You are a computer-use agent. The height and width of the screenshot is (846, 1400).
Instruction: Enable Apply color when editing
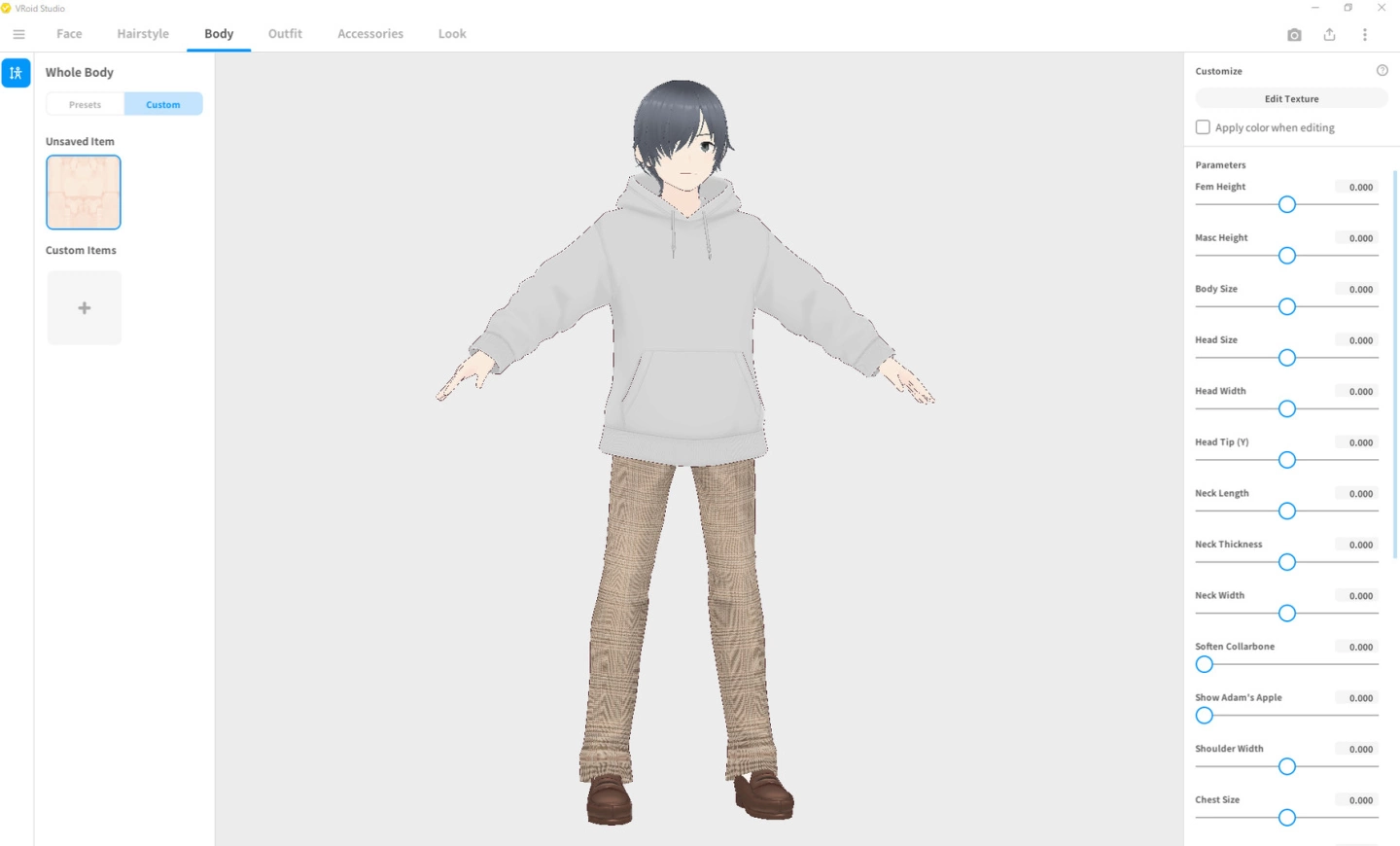[1203, 126]
